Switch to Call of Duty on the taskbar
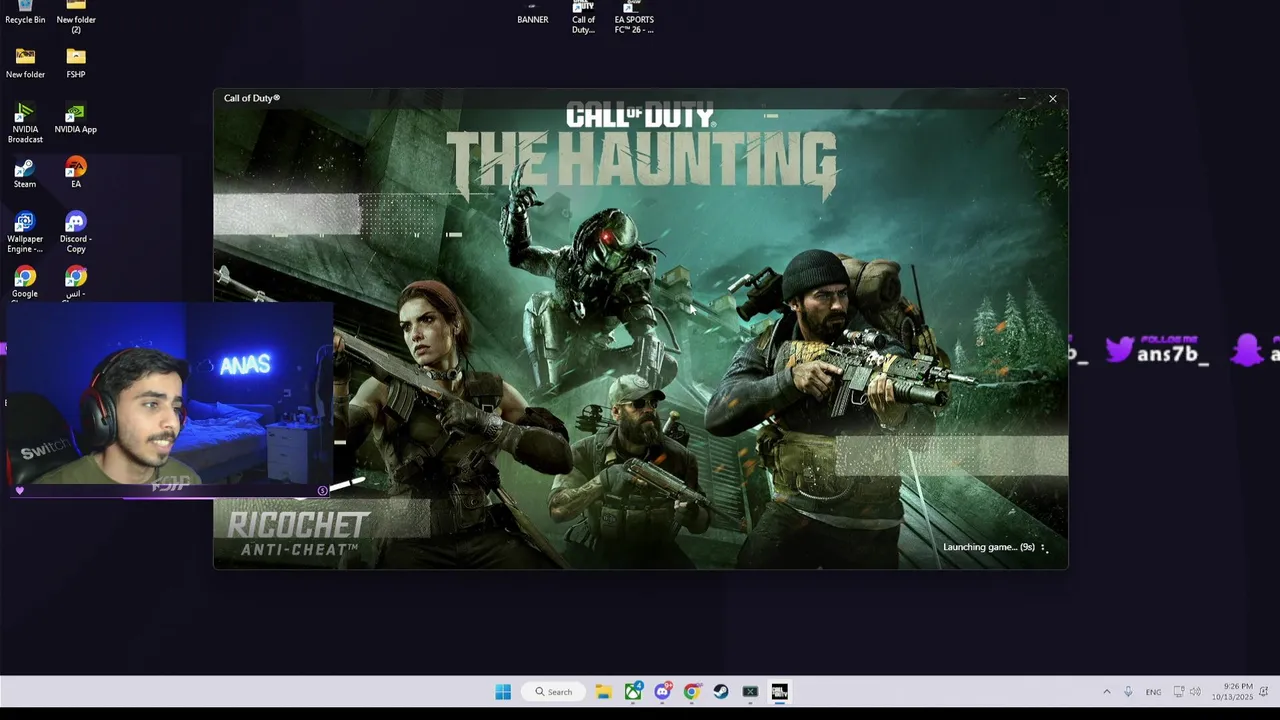1280x720 pixels. 780,692
